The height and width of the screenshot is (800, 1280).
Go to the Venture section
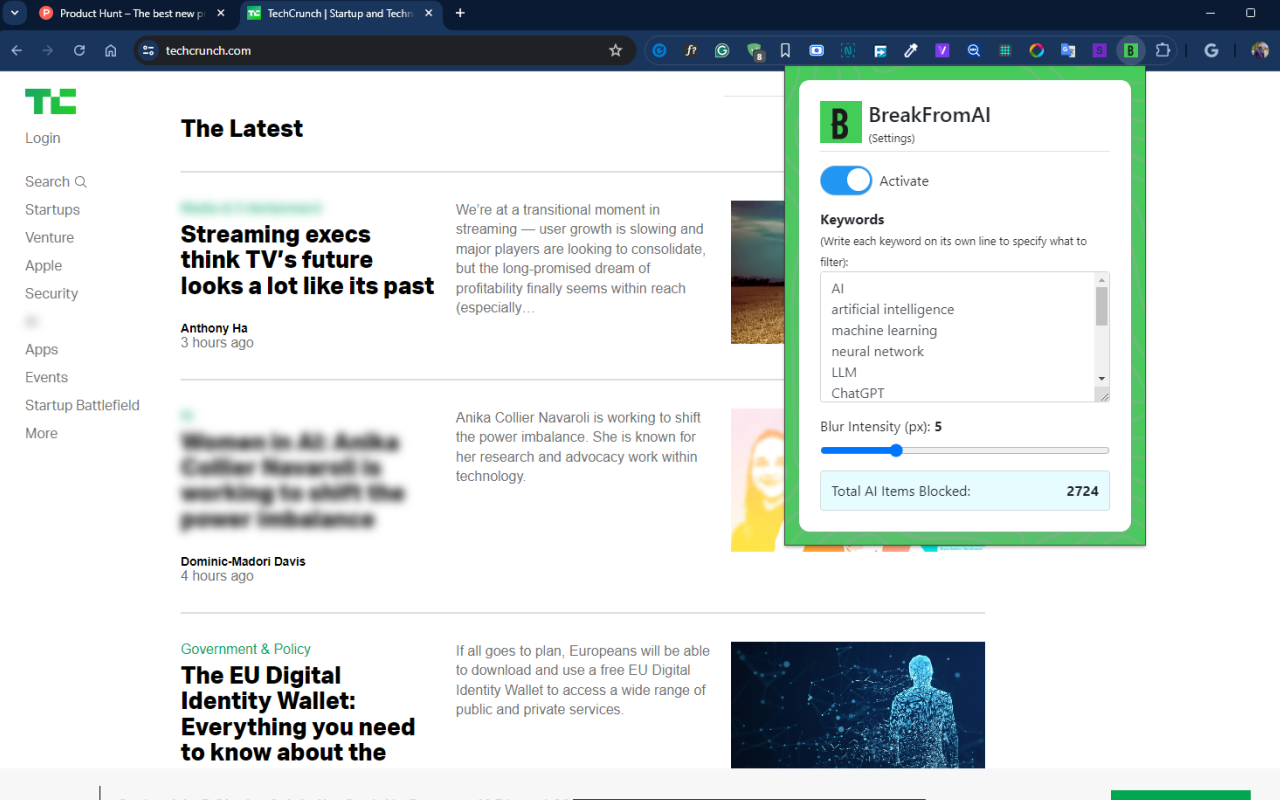coord(49,237)
